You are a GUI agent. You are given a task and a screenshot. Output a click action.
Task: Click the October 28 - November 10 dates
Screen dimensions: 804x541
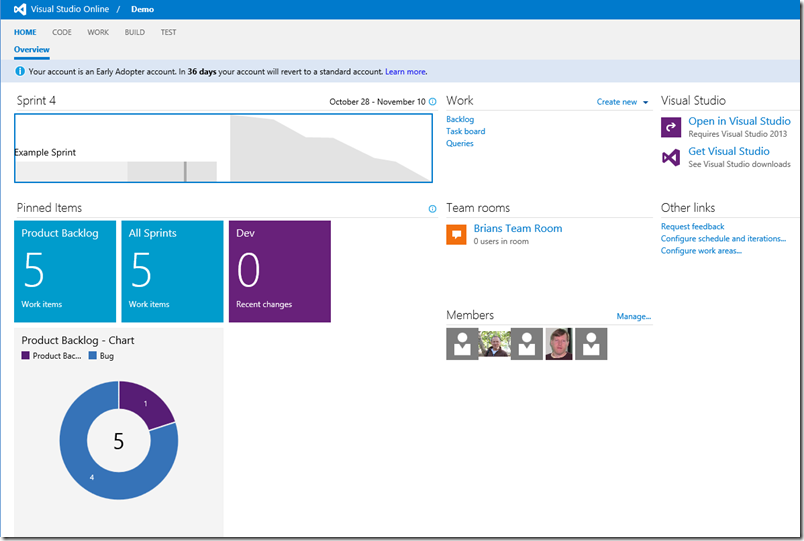click(x=377, y=102)
